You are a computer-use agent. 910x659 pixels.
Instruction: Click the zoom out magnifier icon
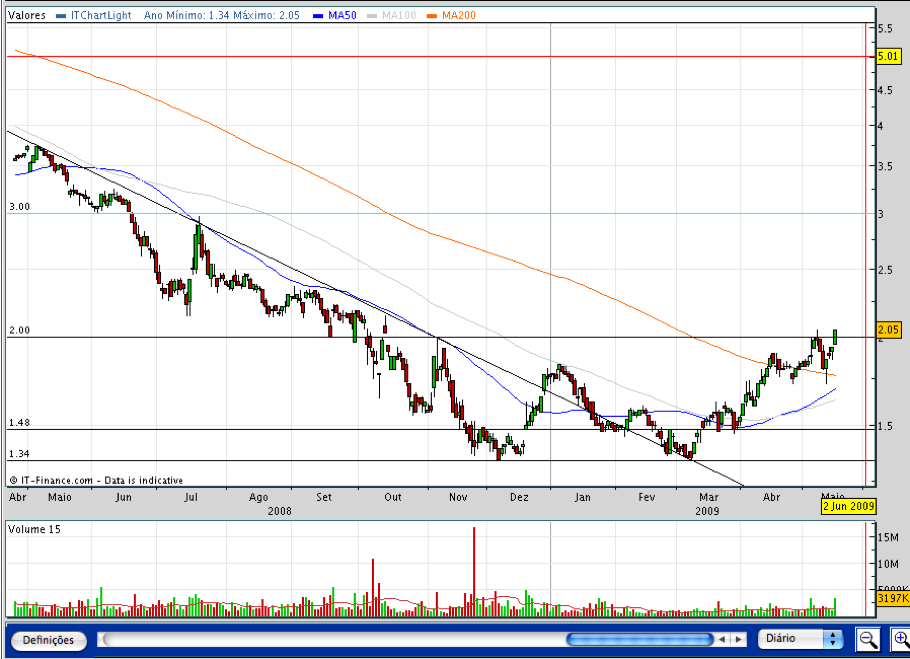click(x=868, y=639)
